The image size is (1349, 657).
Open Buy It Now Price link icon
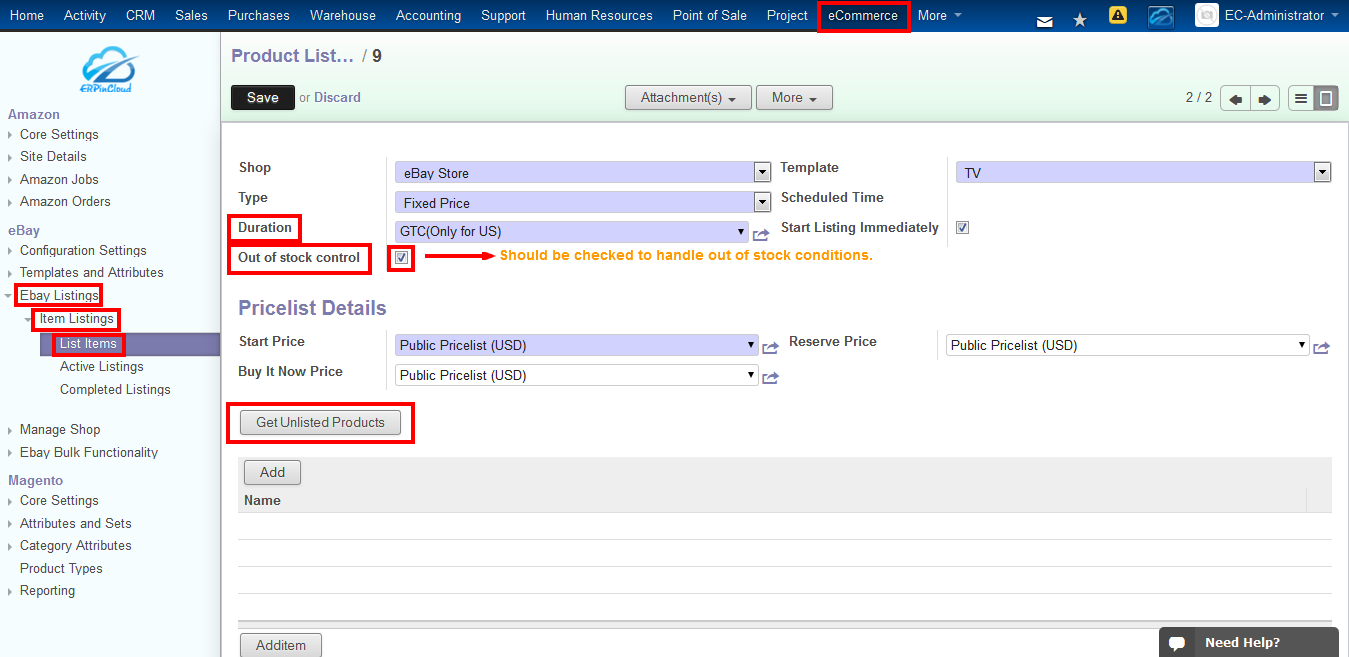(x=770, y=378)
